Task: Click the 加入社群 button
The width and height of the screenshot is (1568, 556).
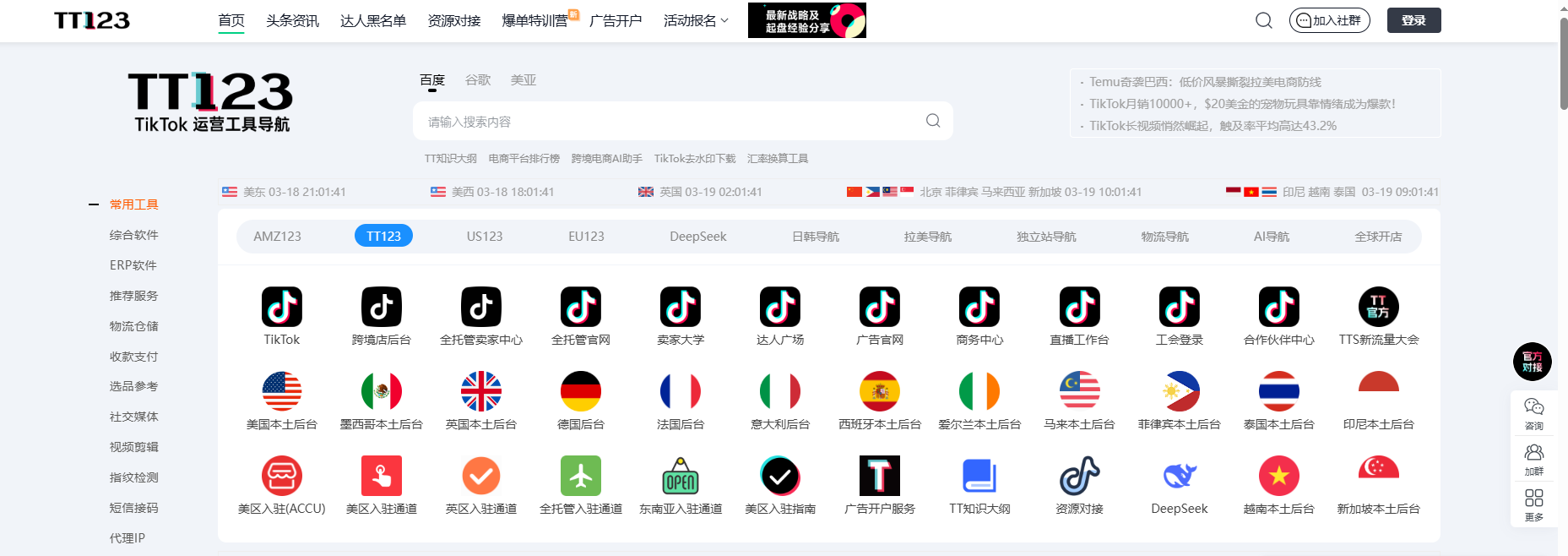Action: click(1330, 20)
